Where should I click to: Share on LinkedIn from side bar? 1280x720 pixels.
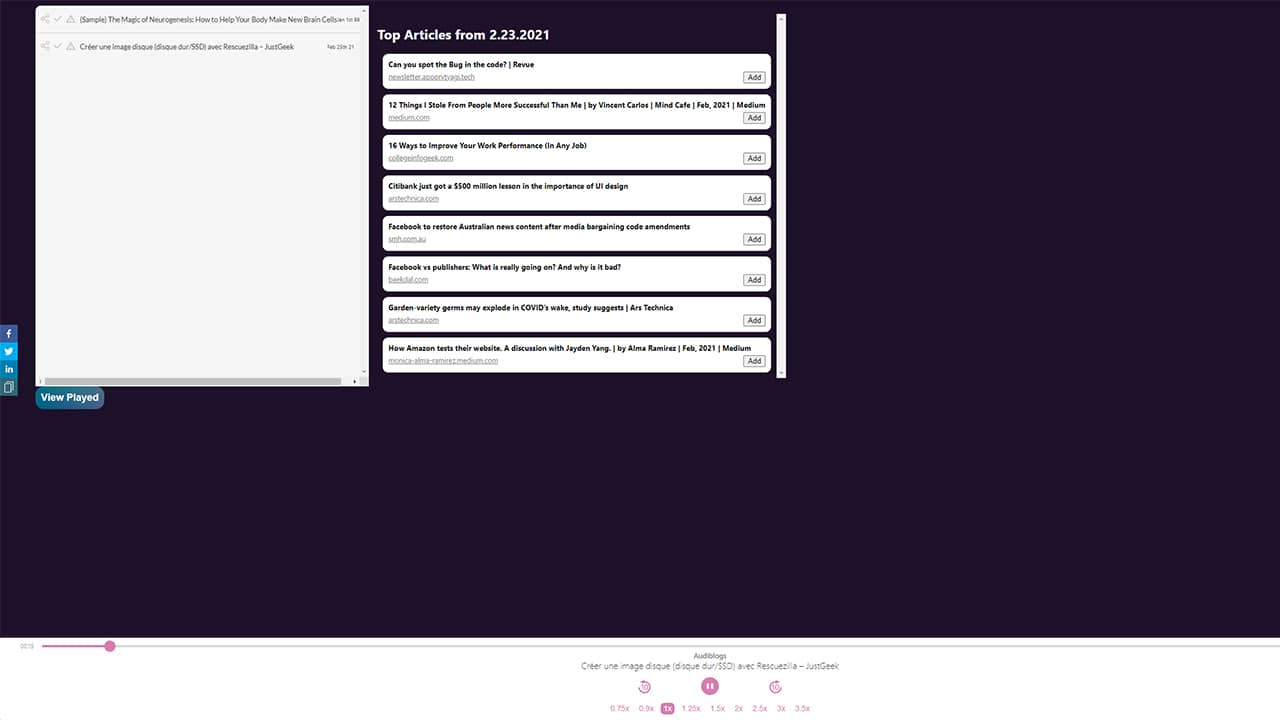pyautogui.click(x=9, y=369)
